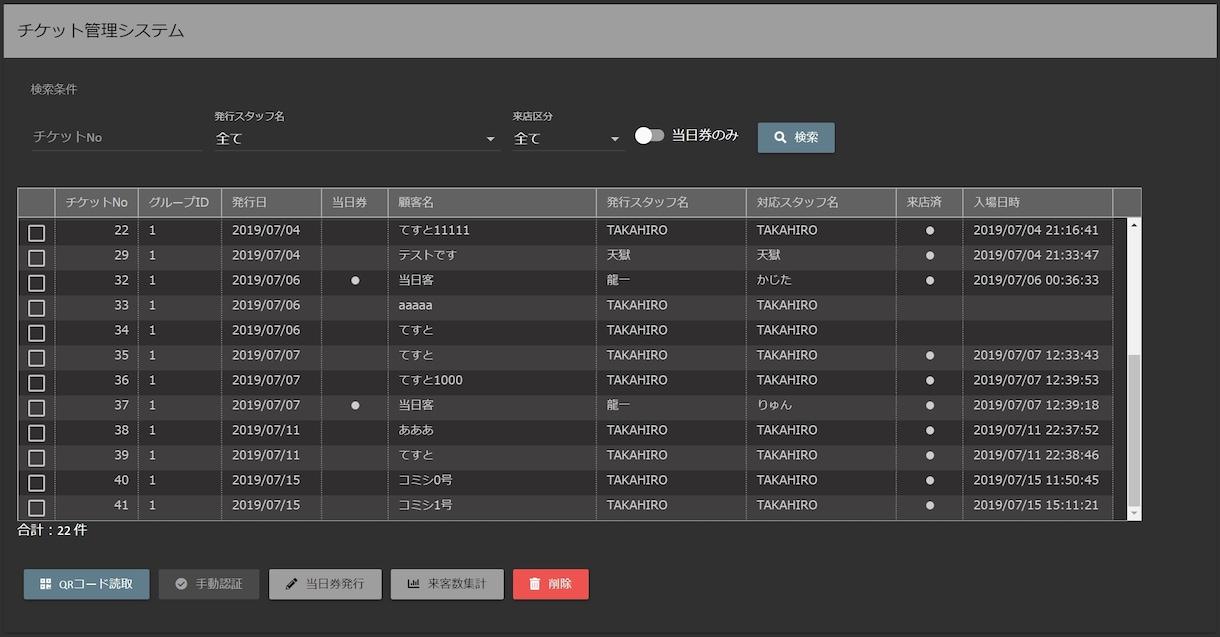
Task: Click entry time 2019/07/11 22:37:52
Action: [x=1036, y=430]
